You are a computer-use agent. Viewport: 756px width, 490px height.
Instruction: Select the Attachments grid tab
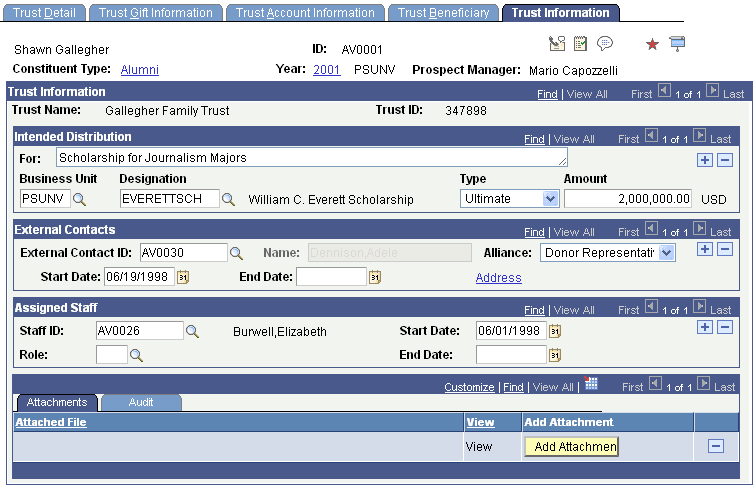57,403
